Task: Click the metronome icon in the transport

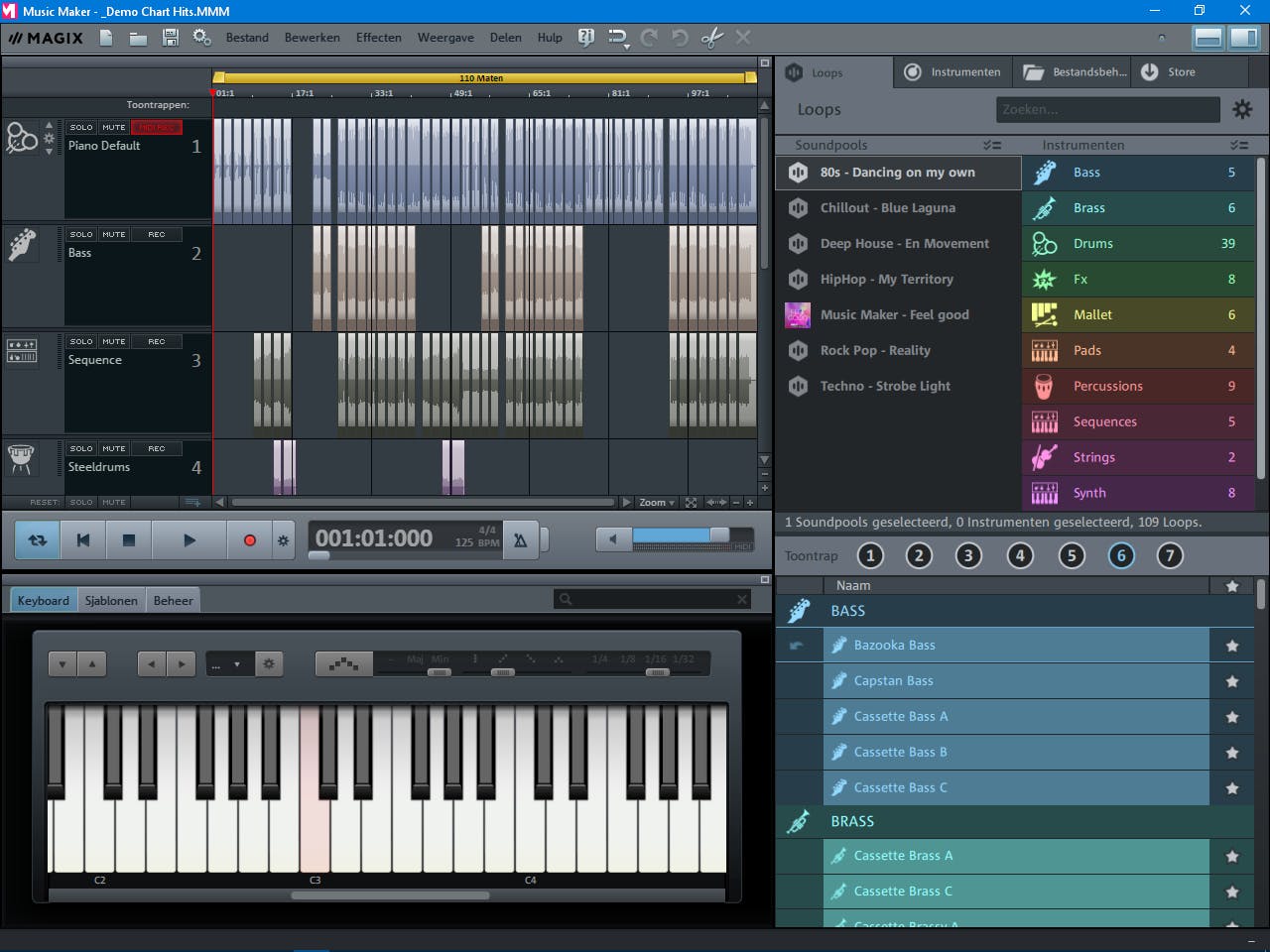Action: pos(521,538)
